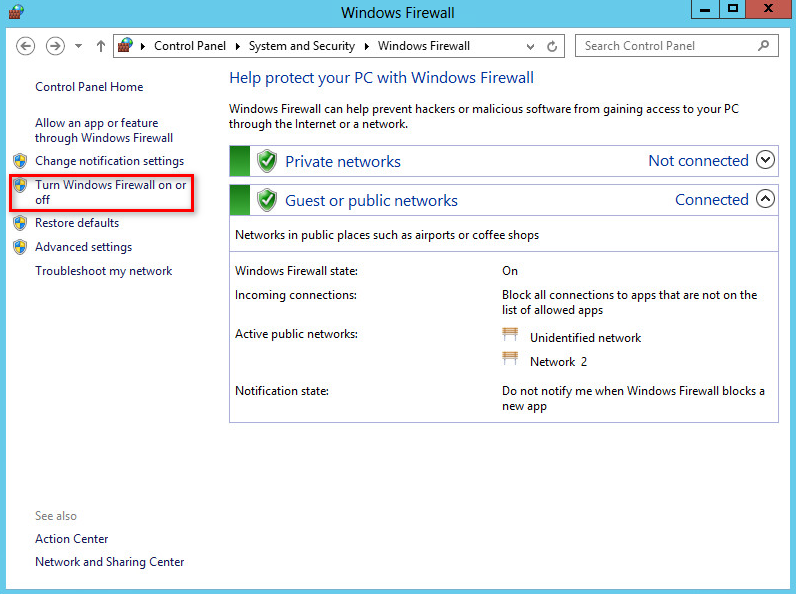Image resolution: width=796 pixels, height=594 pixels.
Task: Open Turn Windows Firewall on or off
Action: (110, 192)
